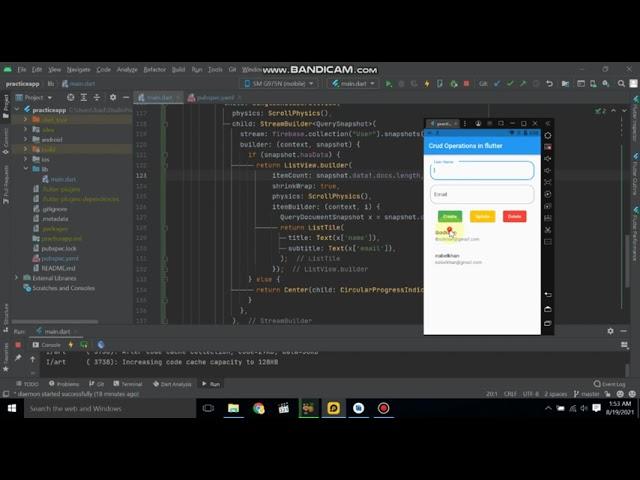This screenshot has width=640, height=480.
Task: Open Problems tool window tab
Action: (64, 384)
